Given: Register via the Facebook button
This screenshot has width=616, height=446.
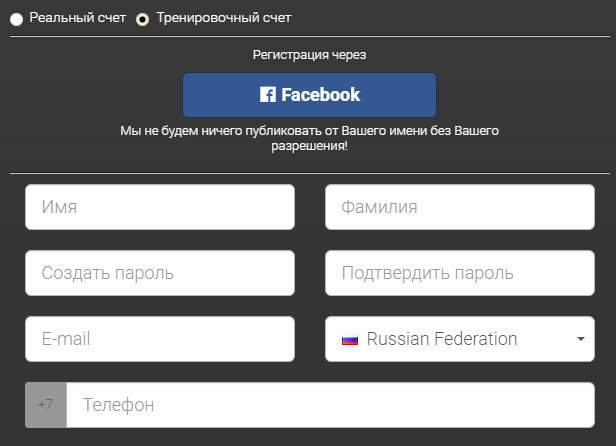Looking at the screenshot, I should click(309, 95).
